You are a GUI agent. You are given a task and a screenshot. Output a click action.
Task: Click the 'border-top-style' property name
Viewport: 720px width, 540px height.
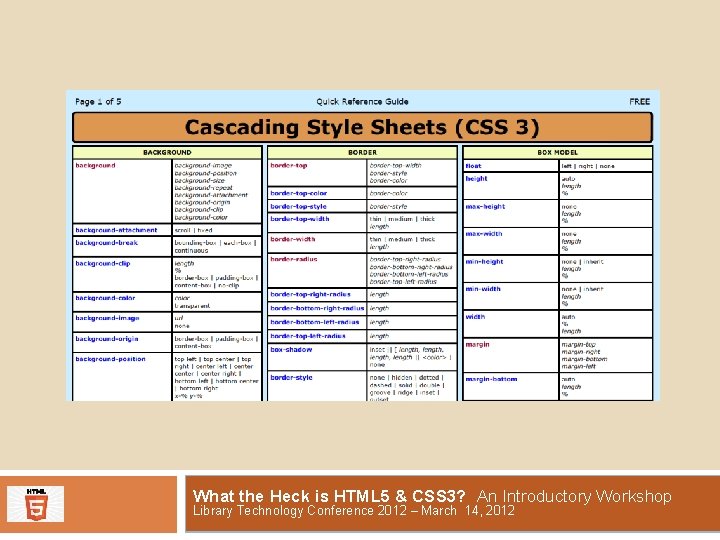point(298,207)
